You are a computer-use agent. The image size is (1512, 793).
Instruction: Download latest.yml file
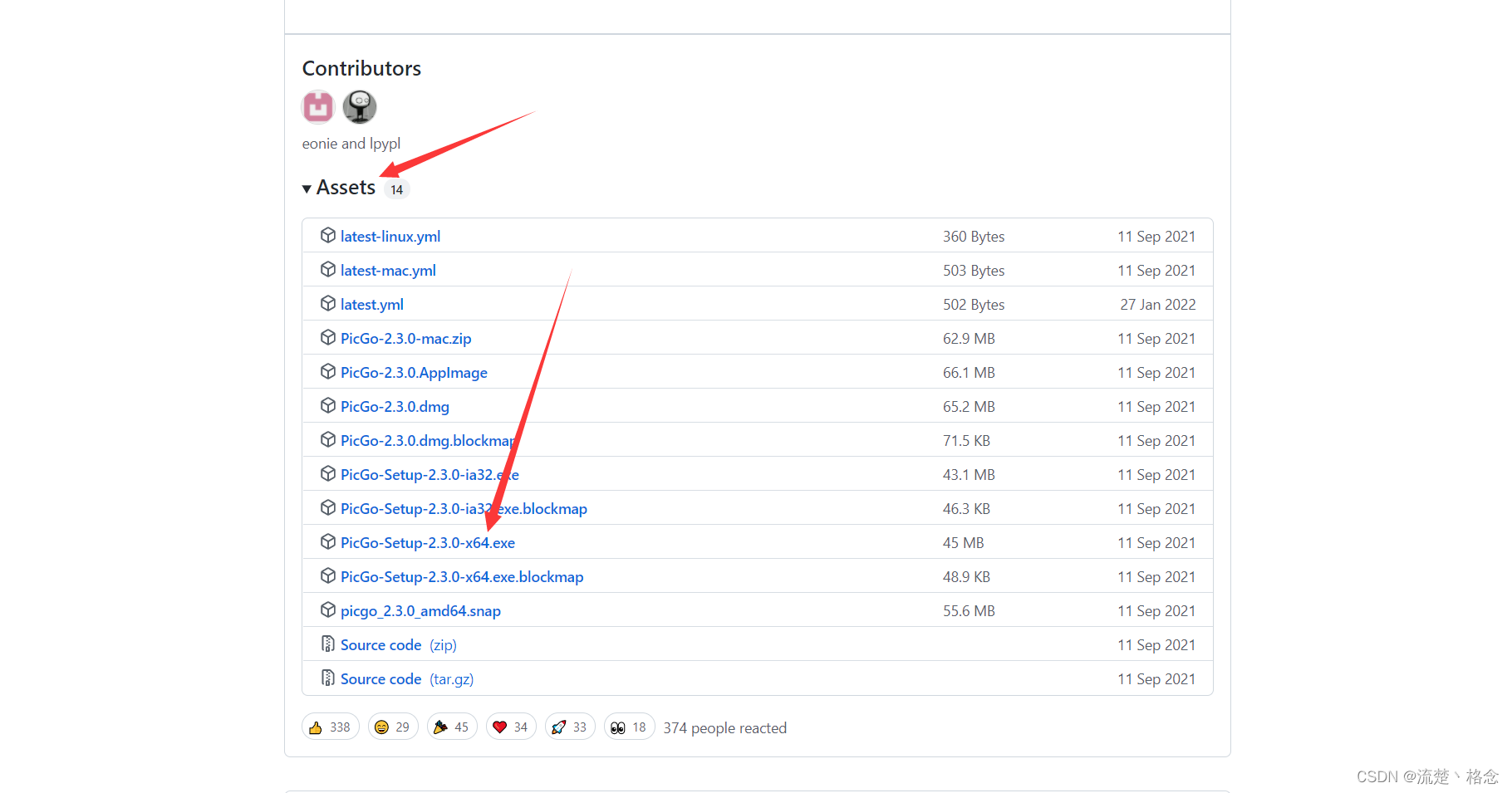coord(372,305)
